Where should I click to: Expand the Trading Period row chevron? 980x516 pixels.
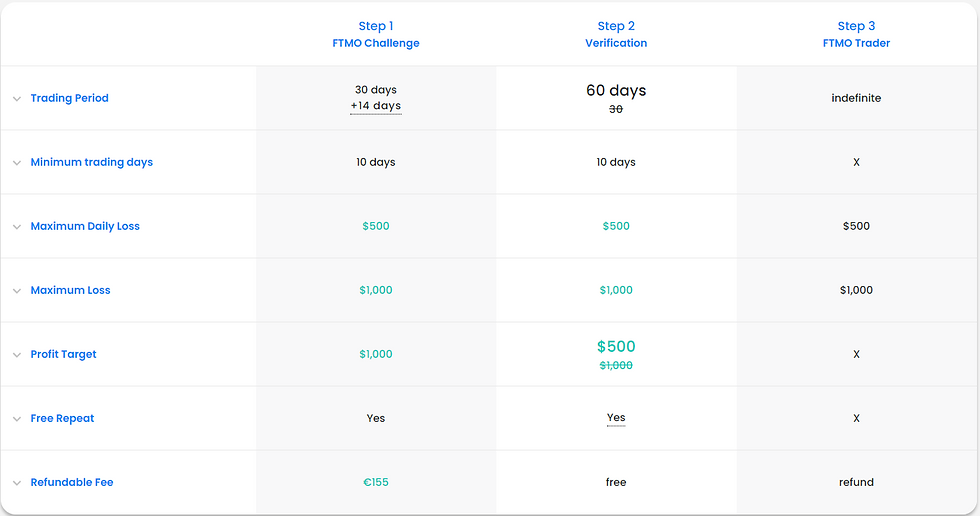17,99
